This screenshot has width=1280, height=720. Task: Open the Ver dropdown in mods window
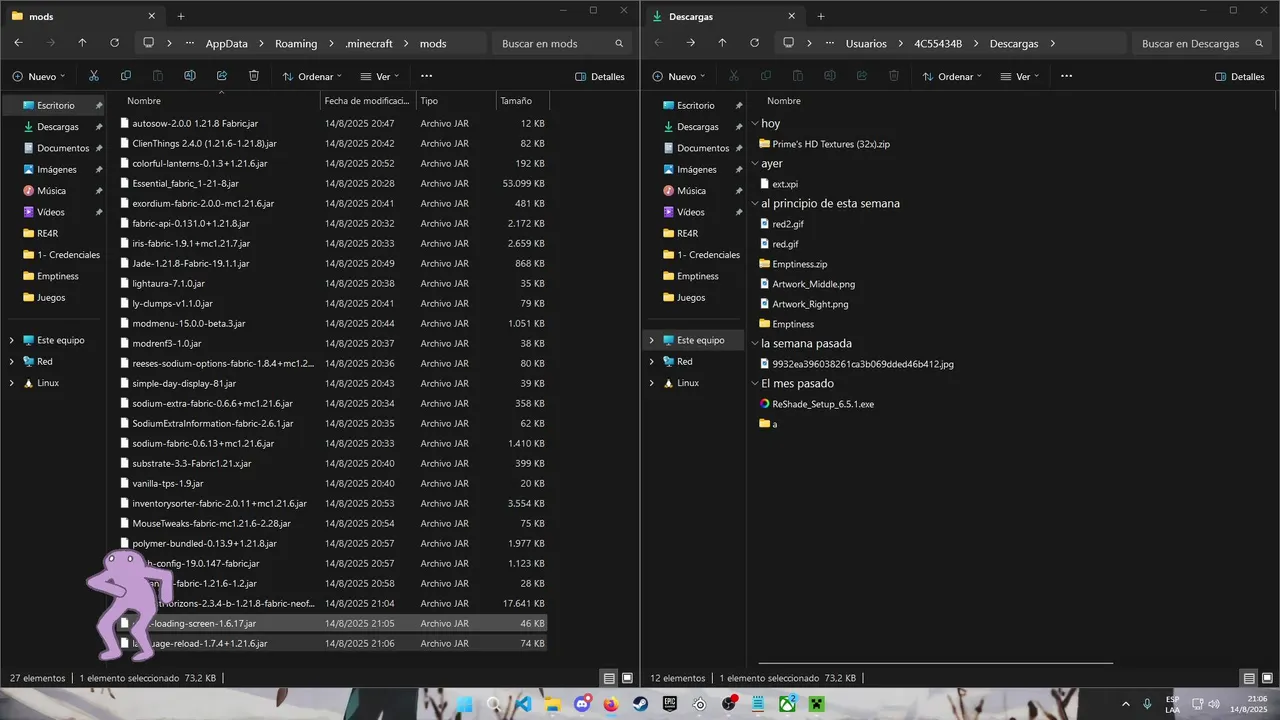pyautogui.click(x=379, y=76)
